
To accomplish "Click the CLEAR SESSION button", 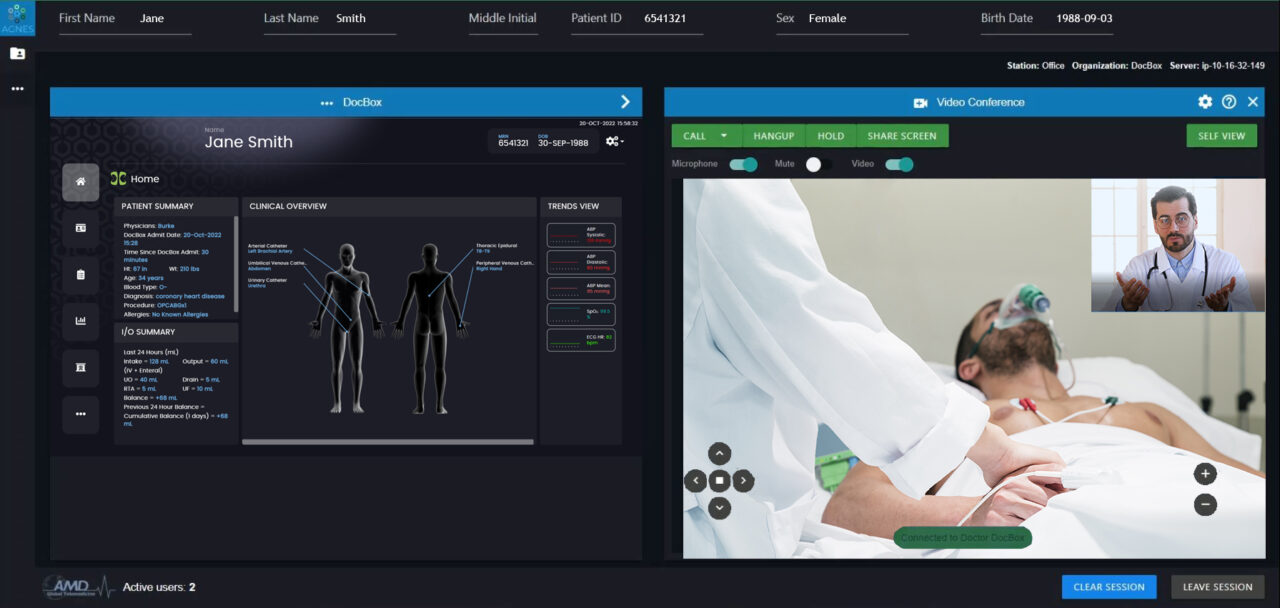I will tap(1108, 587).
